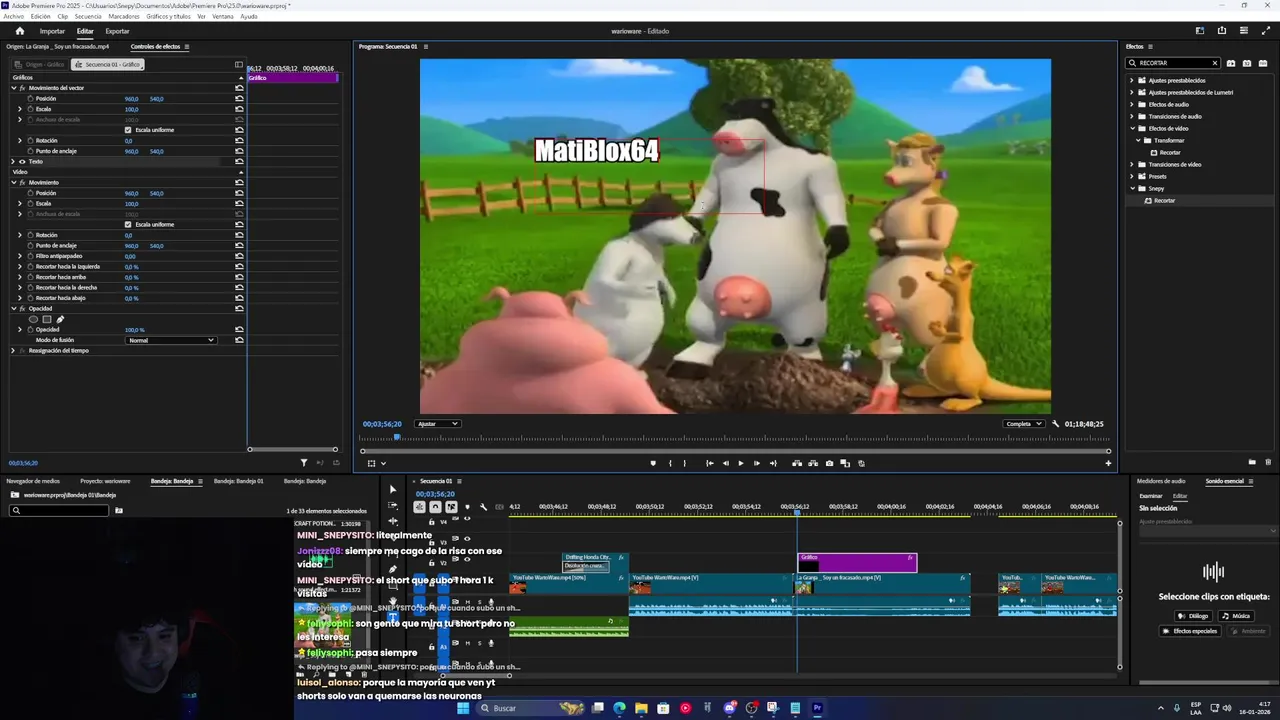The height and width of the screenshot is (720, 1280).
Task: Toggle animation stopwatch for Recortar hacia arriba
Action: coord(30,278)
